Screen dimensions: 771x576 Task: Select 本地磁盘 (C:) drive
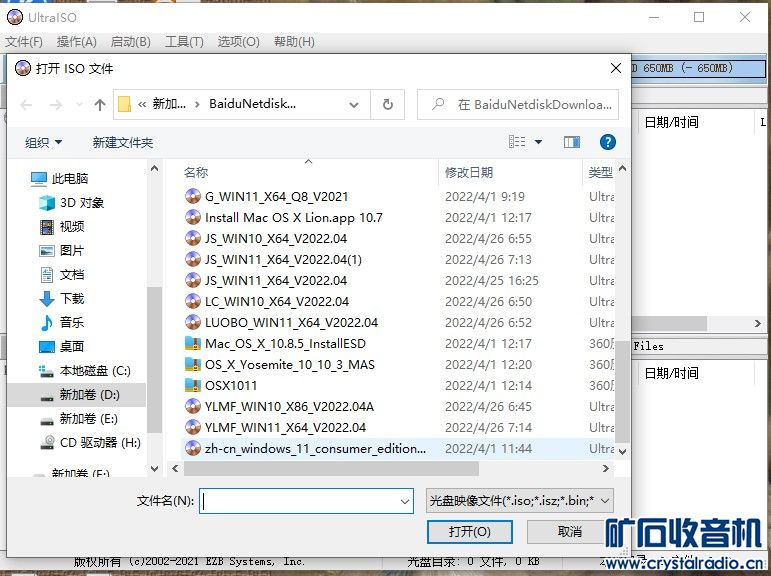point(85,370)
